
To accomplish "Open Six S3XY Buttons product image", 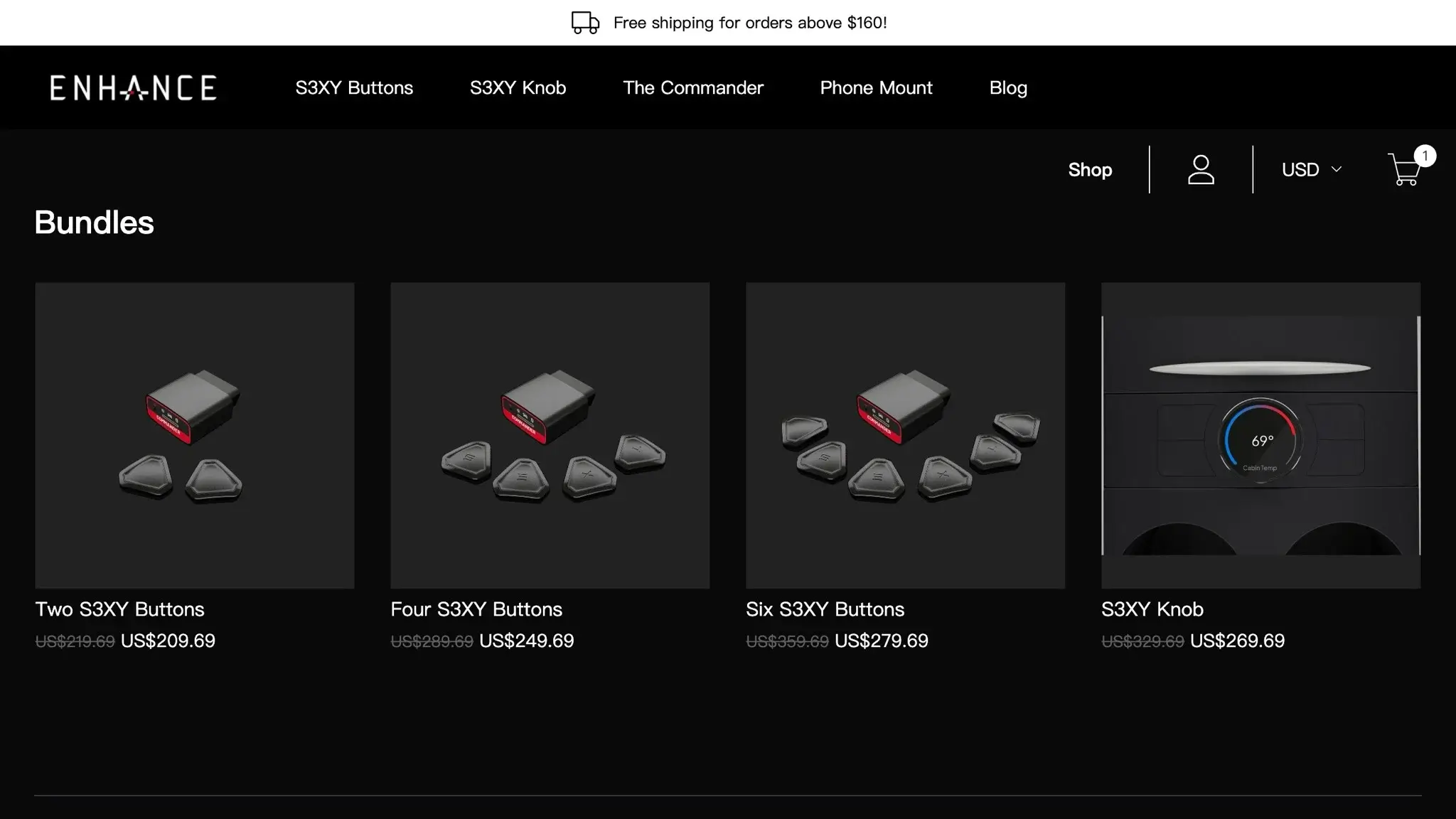I will 906,435.
